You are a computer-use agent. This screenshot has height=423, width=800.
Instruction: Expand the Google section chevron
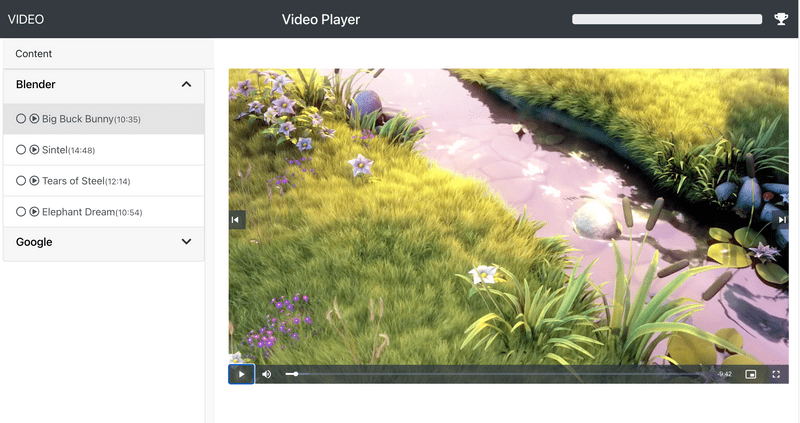click(x=186, y=242)
